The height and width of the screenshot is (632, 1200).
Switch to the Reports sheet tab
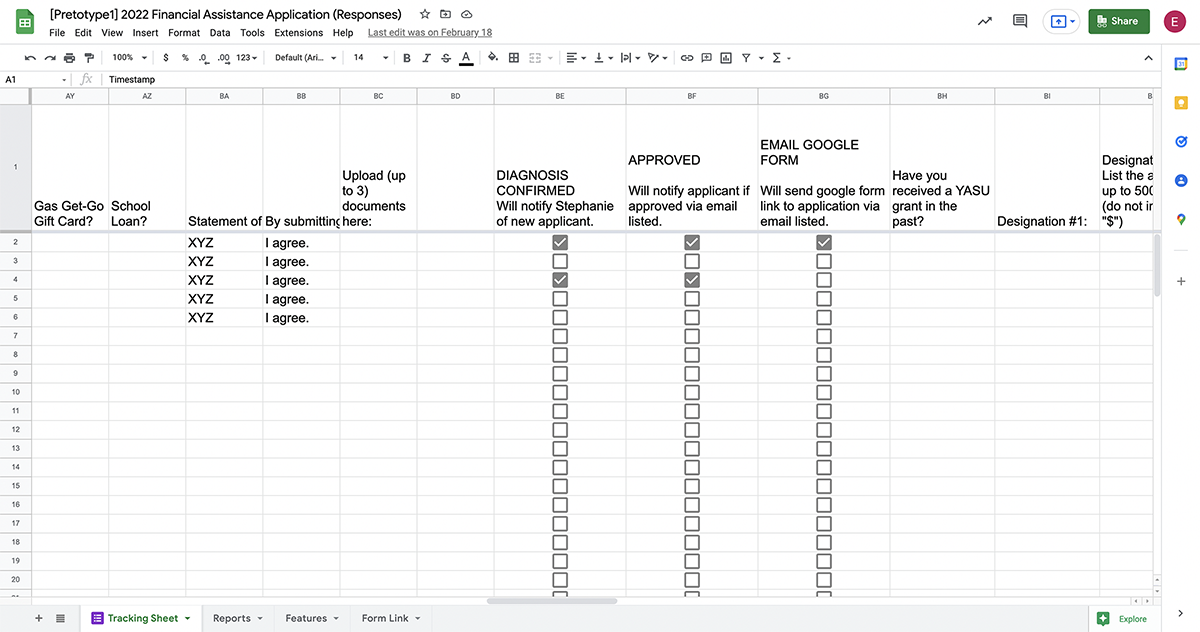click(237, 618)
